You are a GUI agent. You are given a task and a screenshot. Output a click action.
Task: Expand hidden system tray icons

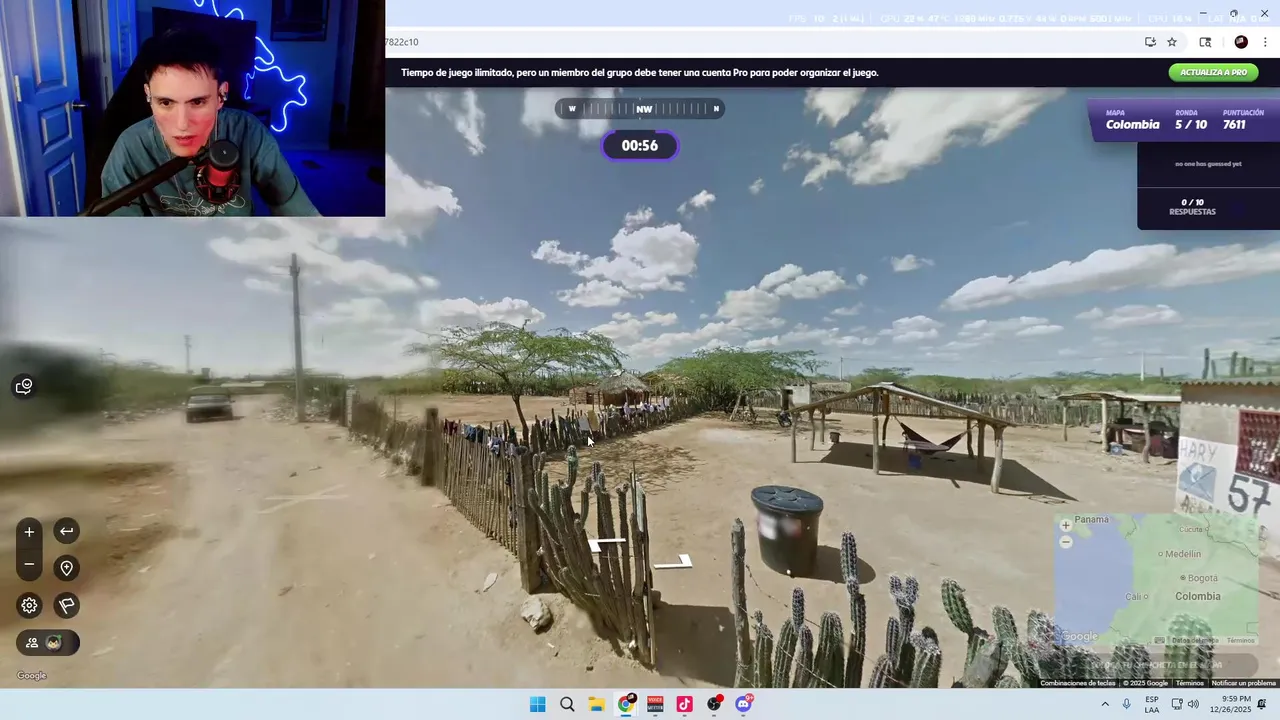pyautogui.click(x=1105, y=704)
